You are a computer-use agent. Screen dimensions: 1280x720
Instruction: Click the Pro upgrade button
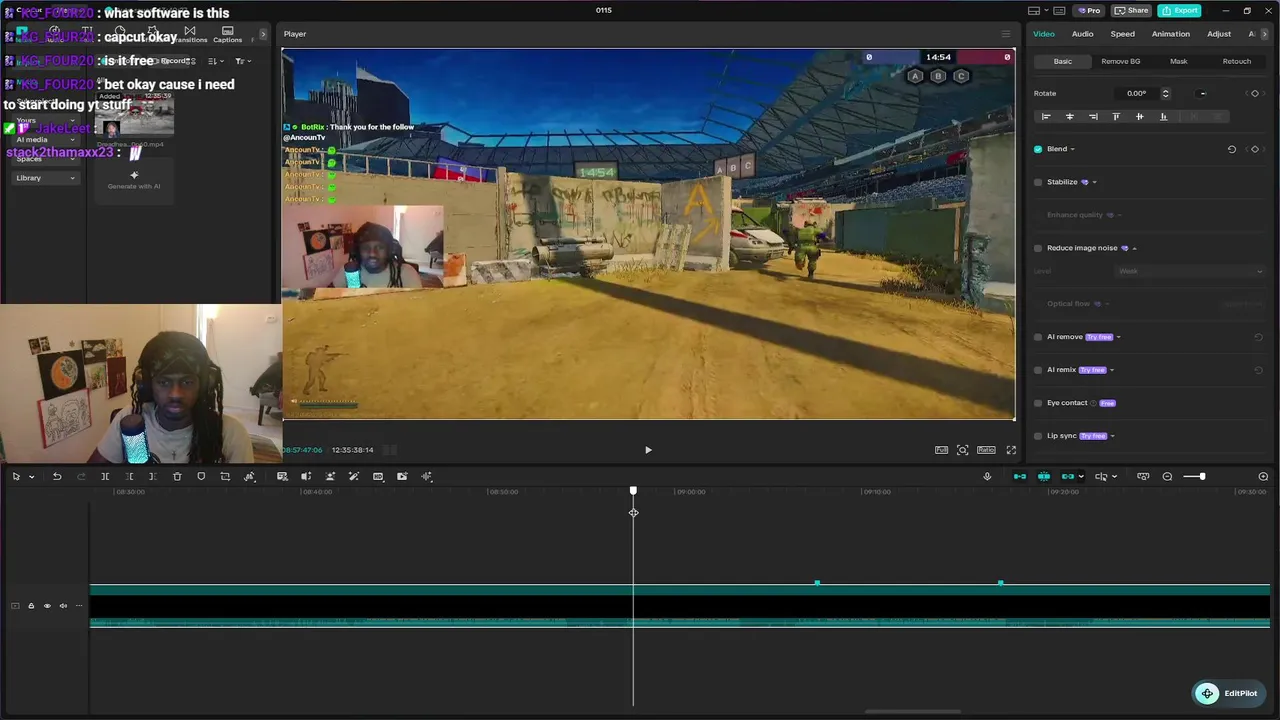[1089, 11]
